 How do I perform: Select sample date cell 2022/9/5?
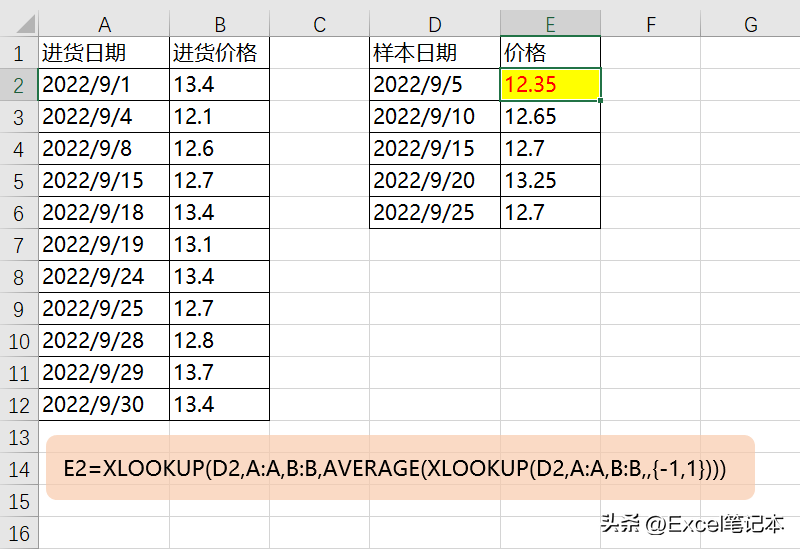[435, 85]
